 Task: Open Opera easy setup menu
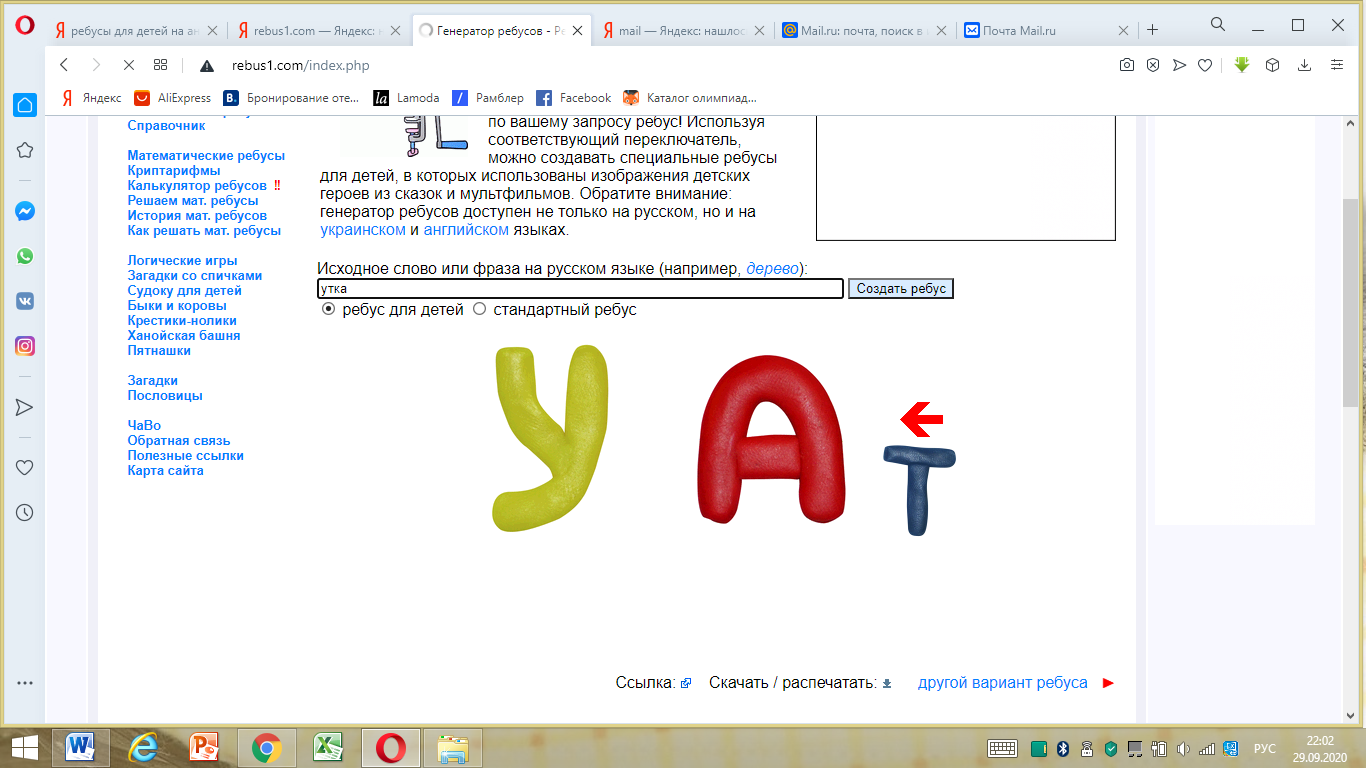click(1337, 65)
